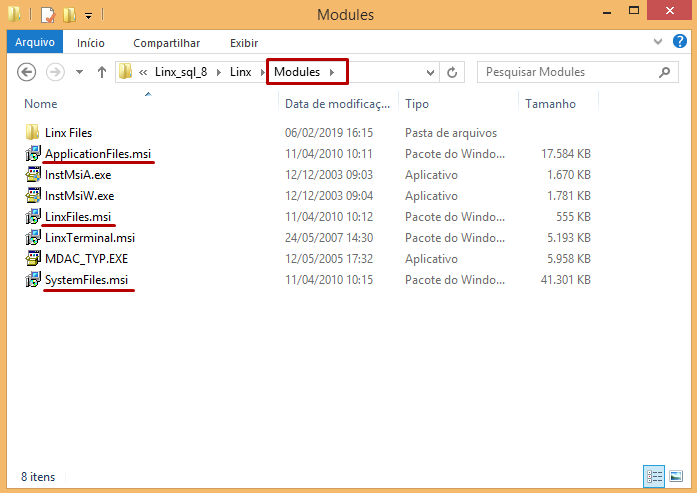The image size is (697, 493).
Task: Expand the ribbon with the chevron
Action: [658, 42]
